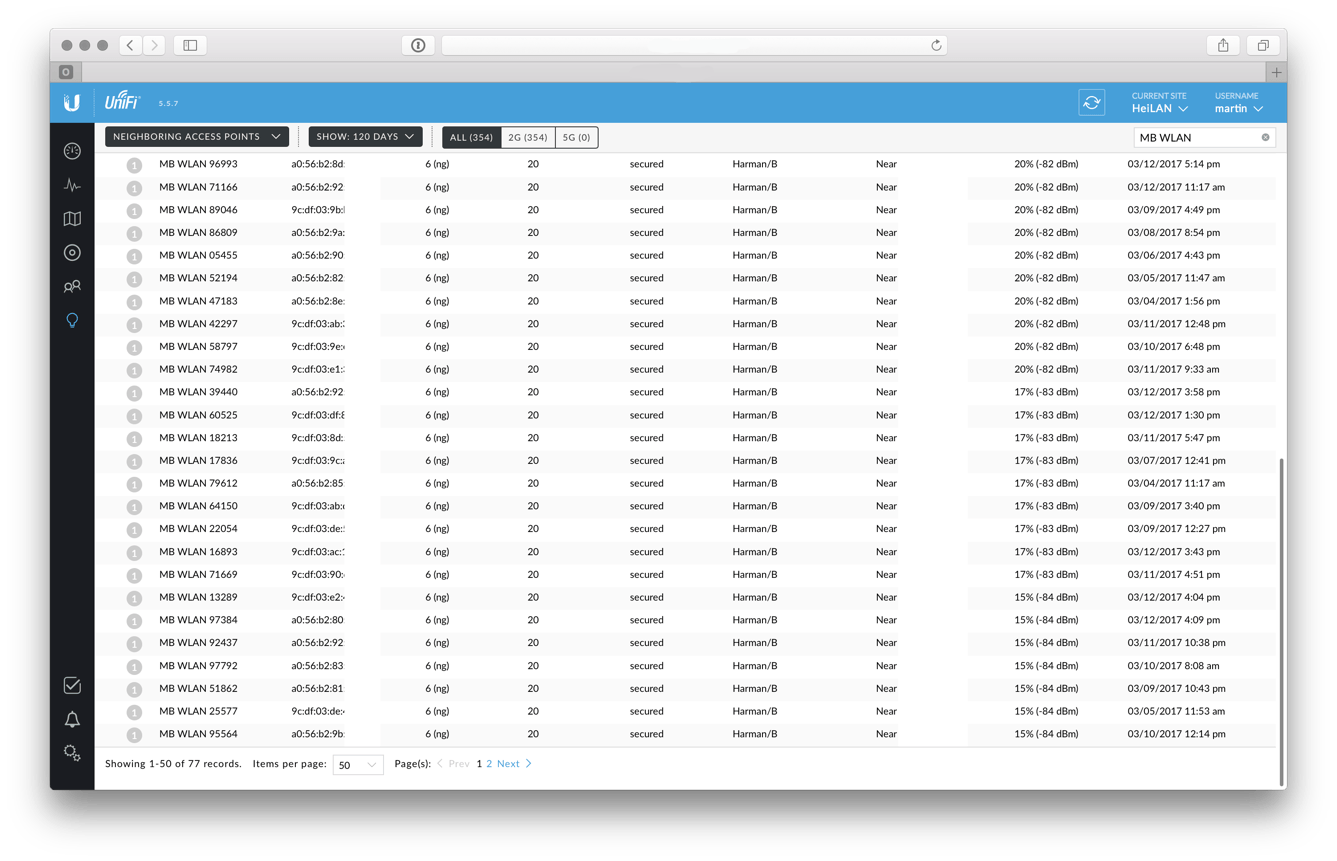Click the MB WLAN 64150 name
1337x861 pixels.
tap(198, 506)
